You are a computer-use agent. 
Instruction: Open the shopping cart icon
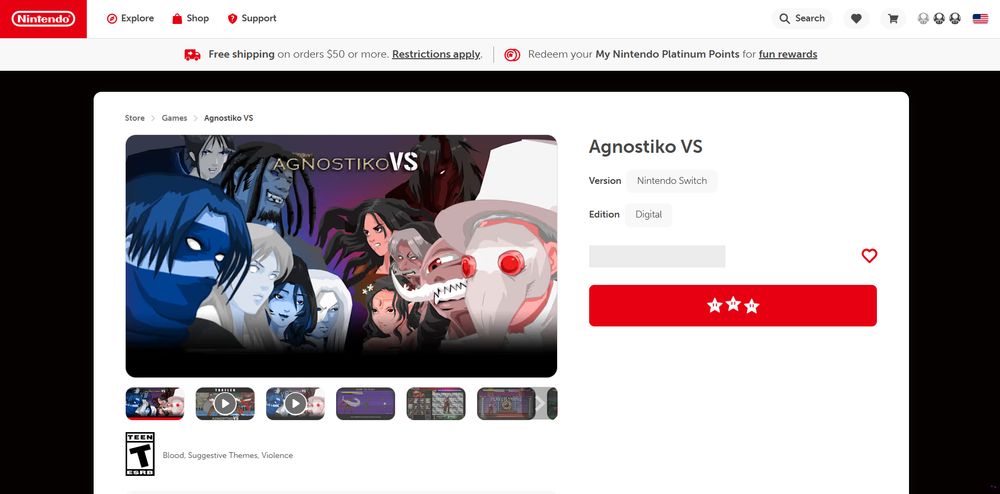[x=893, y=18]
